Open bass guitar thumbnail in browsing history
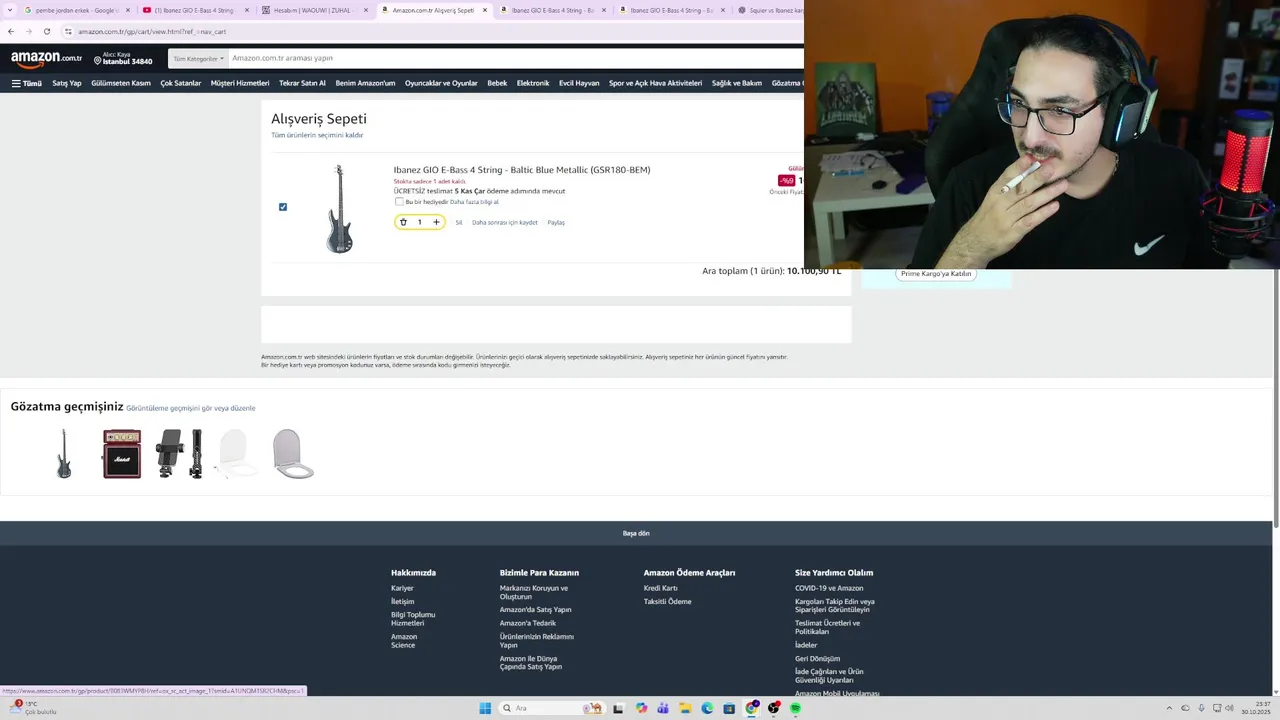1280x720 pixels. coord(64,454)
